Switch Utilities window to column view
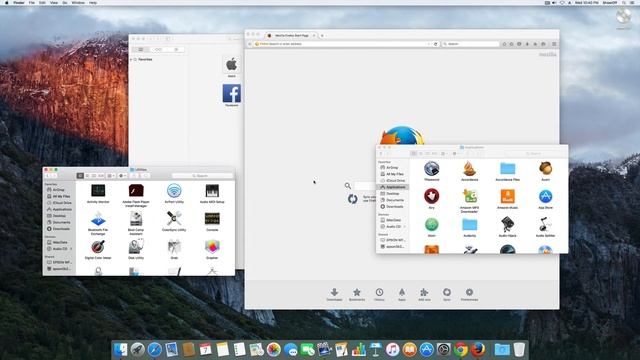The height and width of the screenshot is (360, 640). [x=94, y=176]
